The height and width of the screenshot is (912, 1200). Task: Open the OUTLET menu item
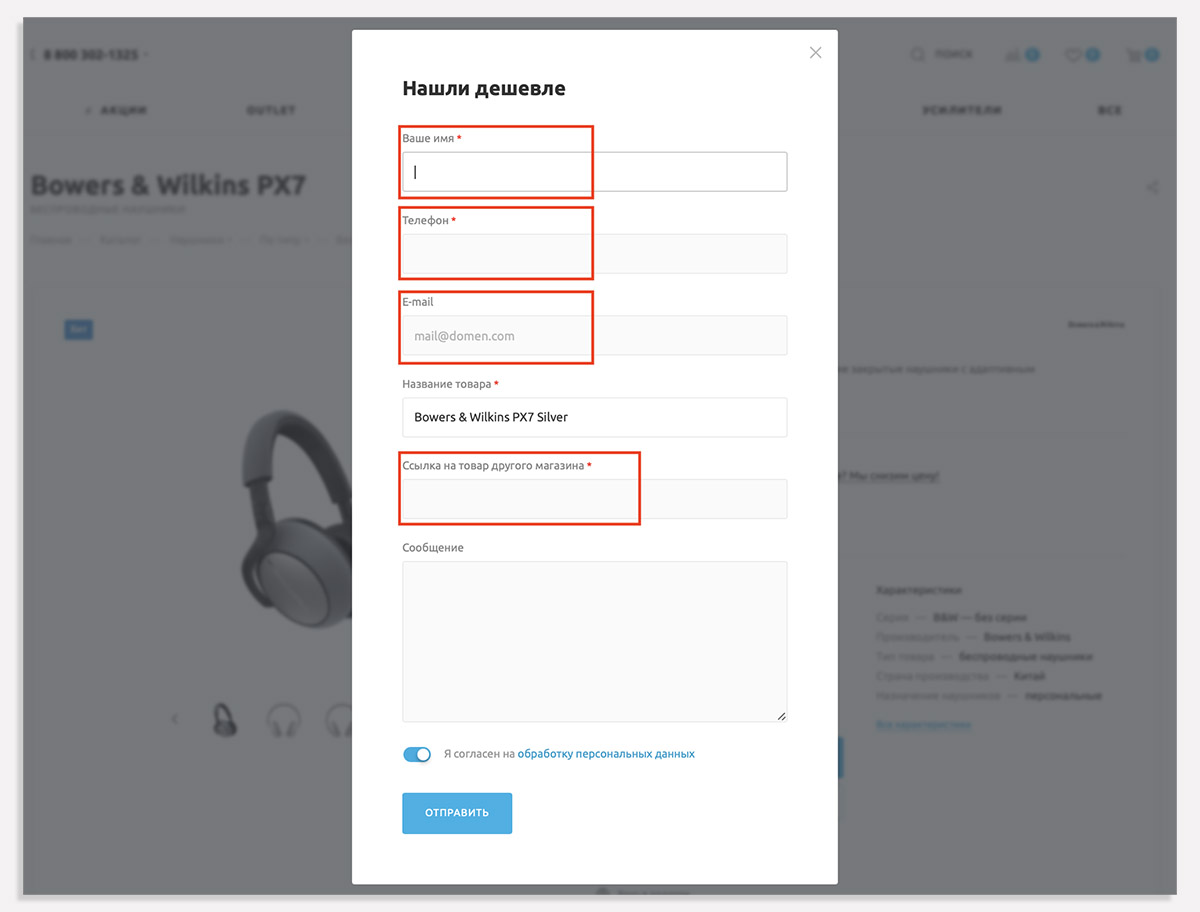pyautogui.click(x=271, y=110)
